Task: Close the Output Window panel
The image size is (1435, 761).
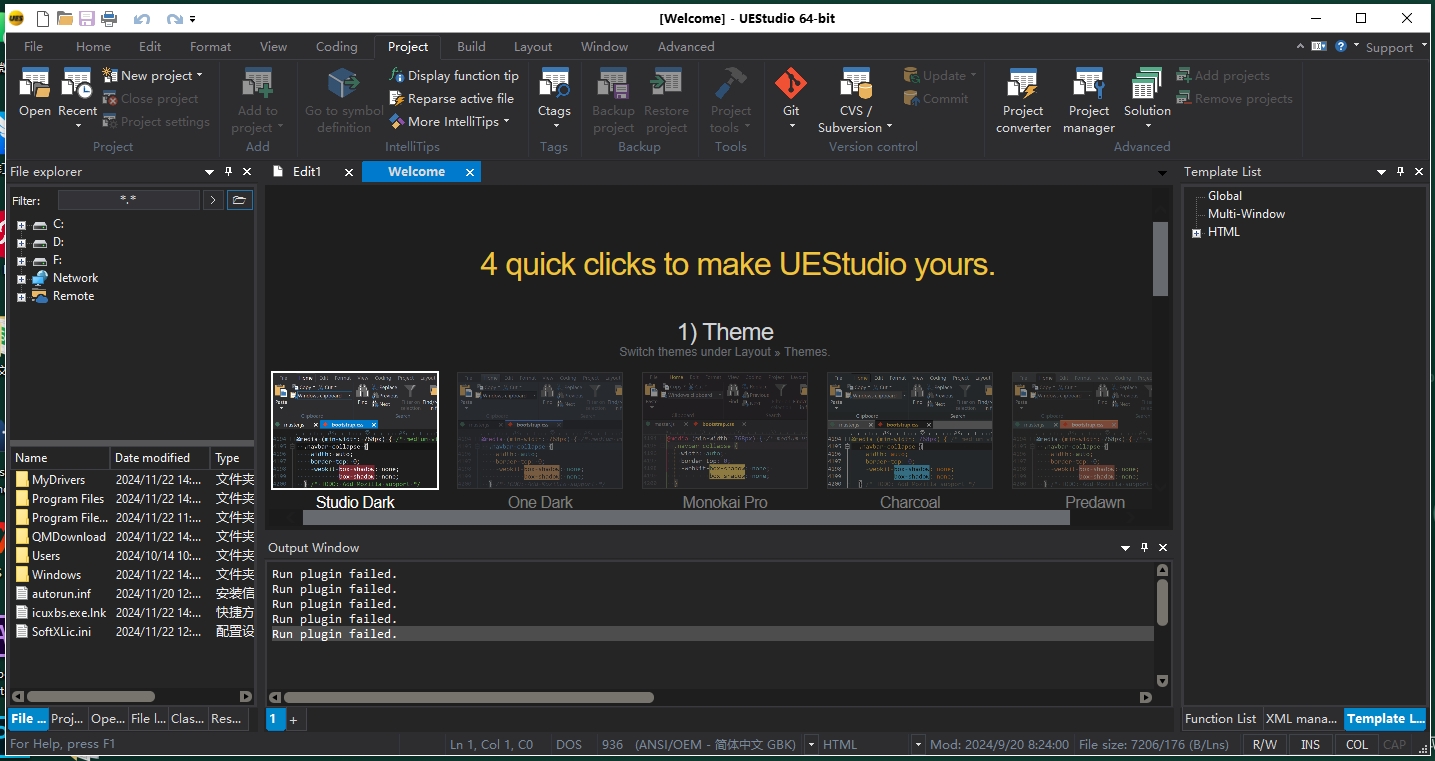Action: coord(1163,547)
